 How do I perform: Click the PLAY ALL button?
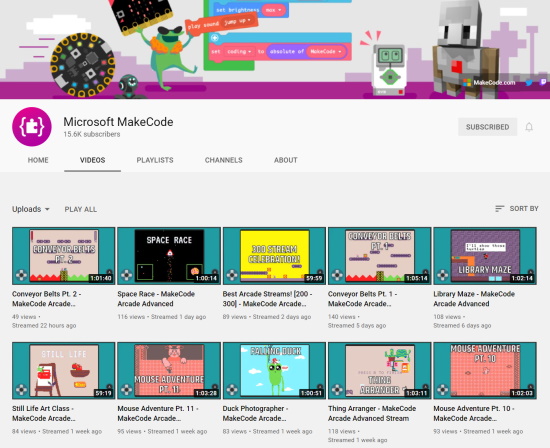tap(81, 209)
